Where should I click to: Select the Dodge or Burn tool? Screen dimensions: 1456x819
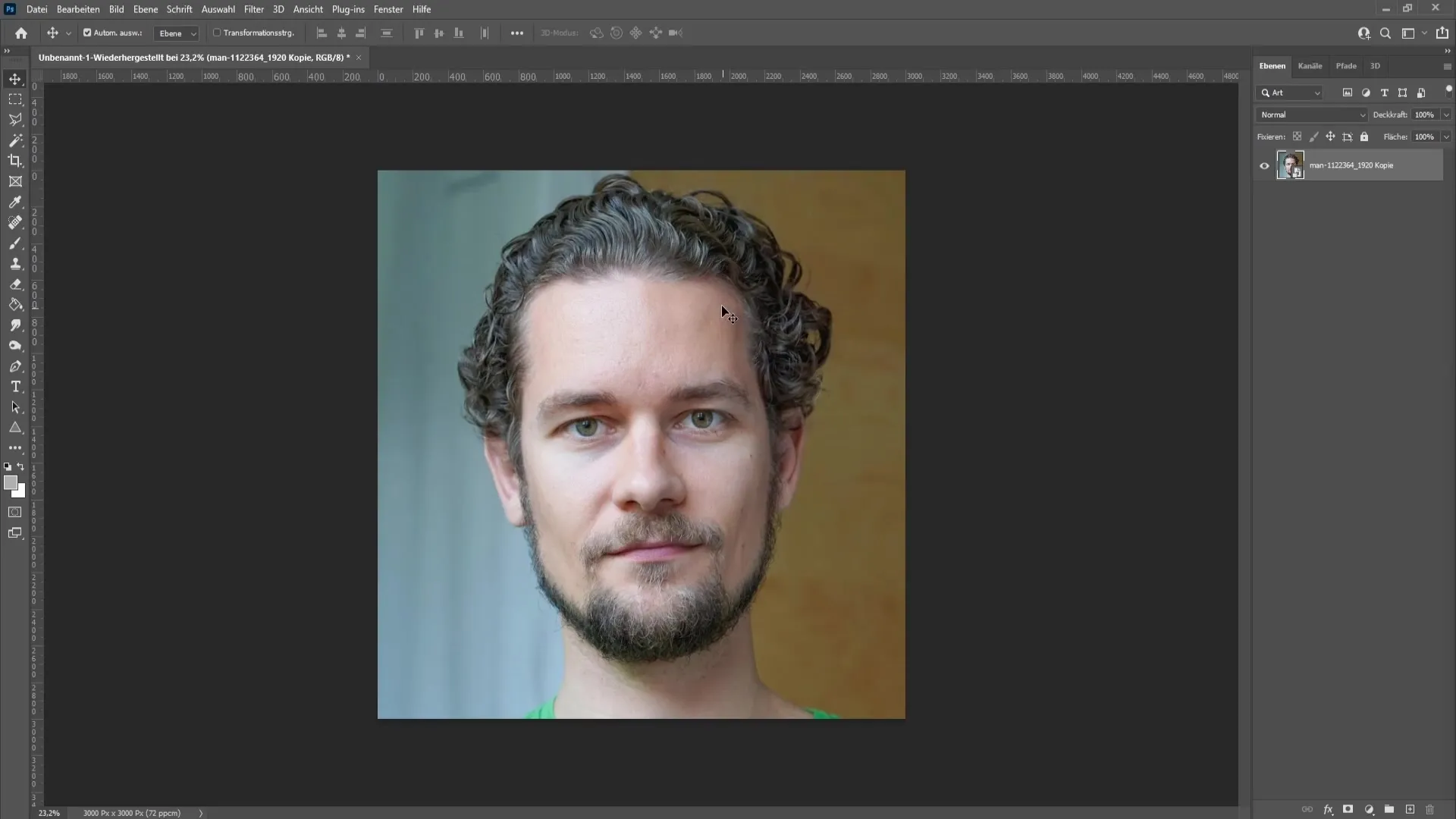[x=15, y=345]
